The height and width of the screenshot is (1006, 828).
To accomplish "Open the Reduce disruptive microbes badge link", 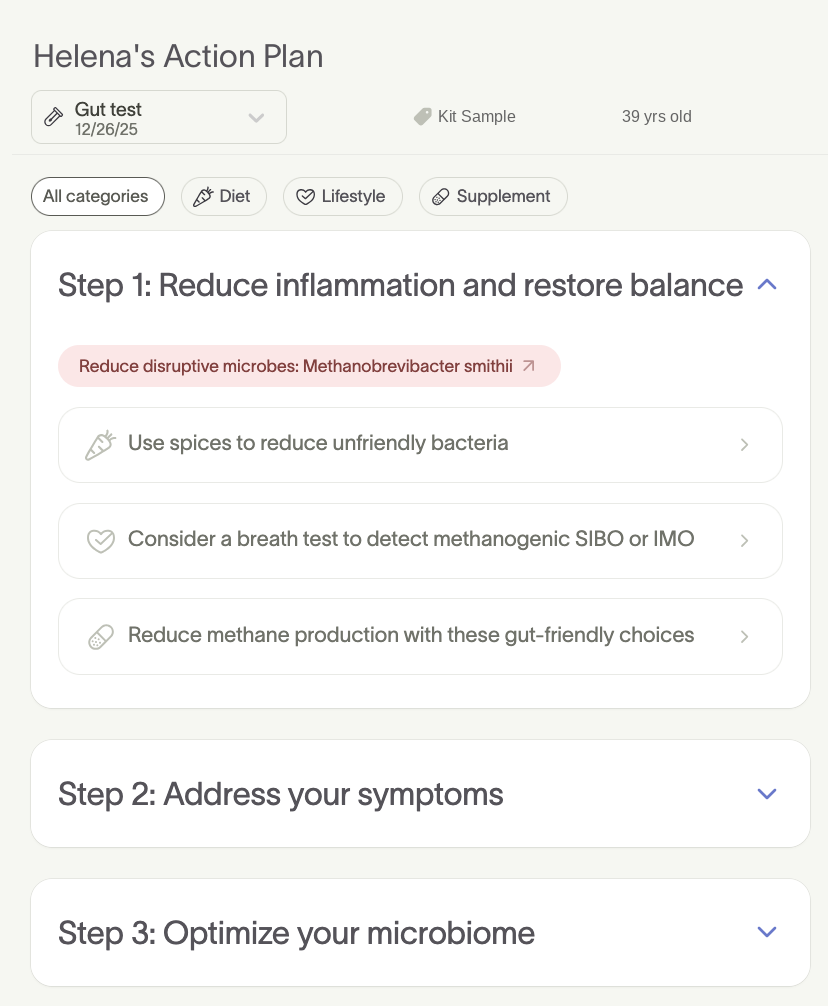I will coord(310,366).
